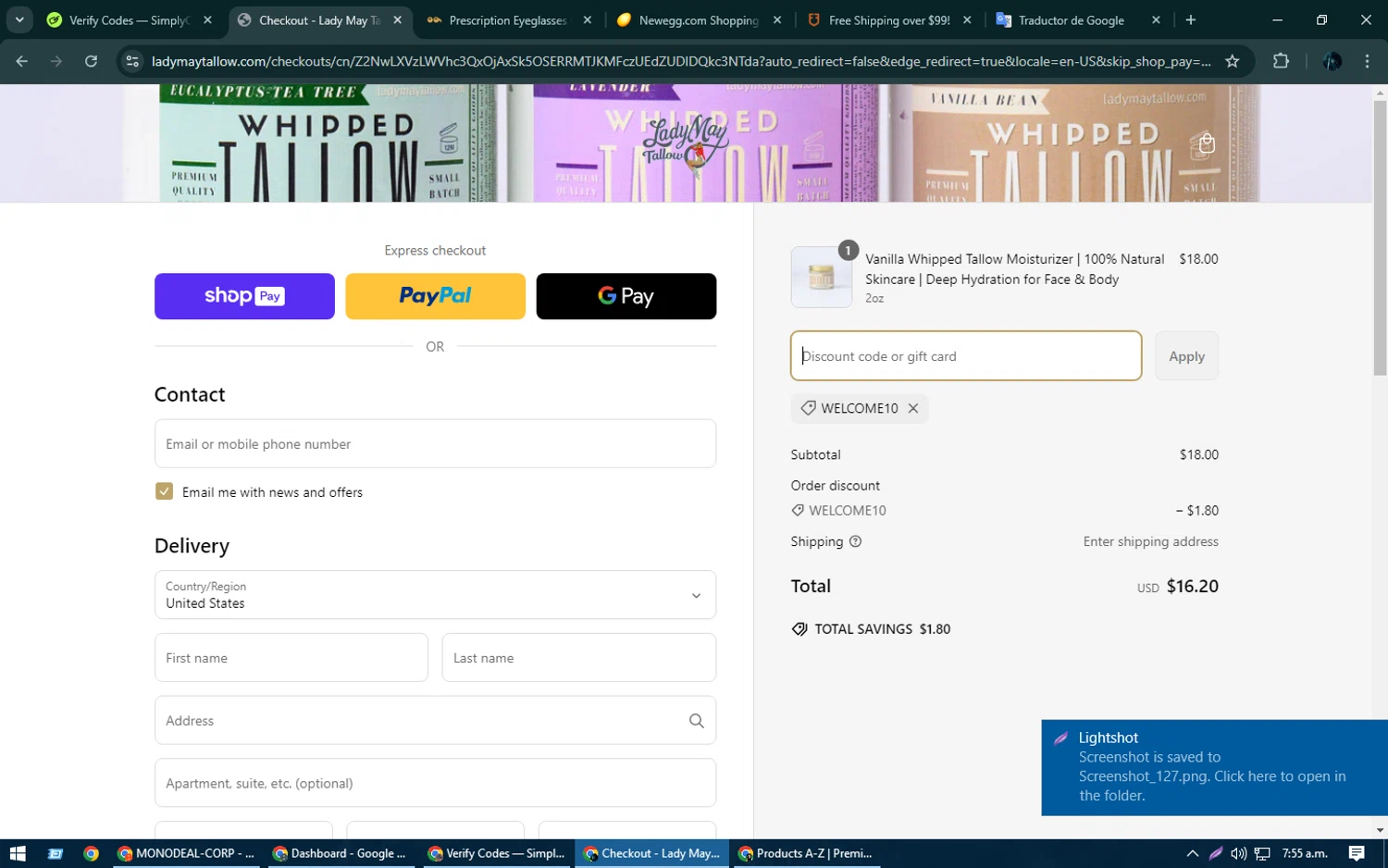Image resolution: width=1388 pixels, height=868 pixels.
Task: Open Dashboard - Google taskbar window
Action: click(x=341, y=853)
